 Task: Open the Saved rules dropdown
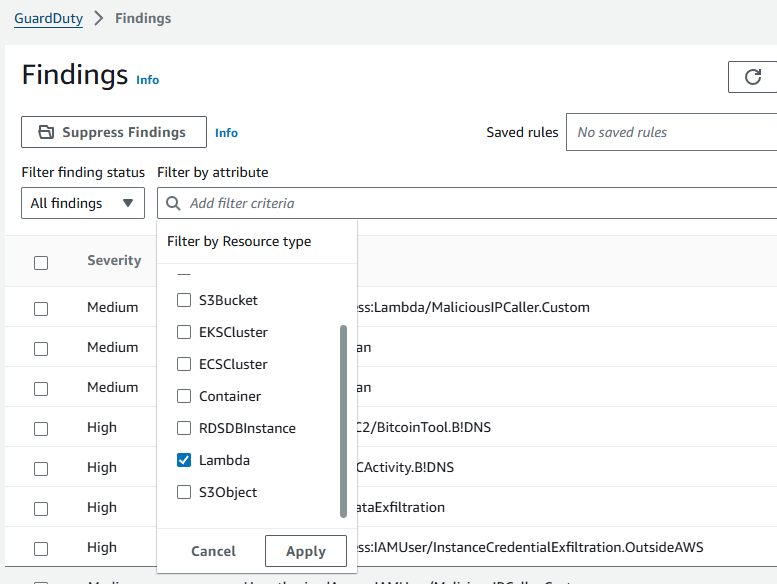pos(671,132)
